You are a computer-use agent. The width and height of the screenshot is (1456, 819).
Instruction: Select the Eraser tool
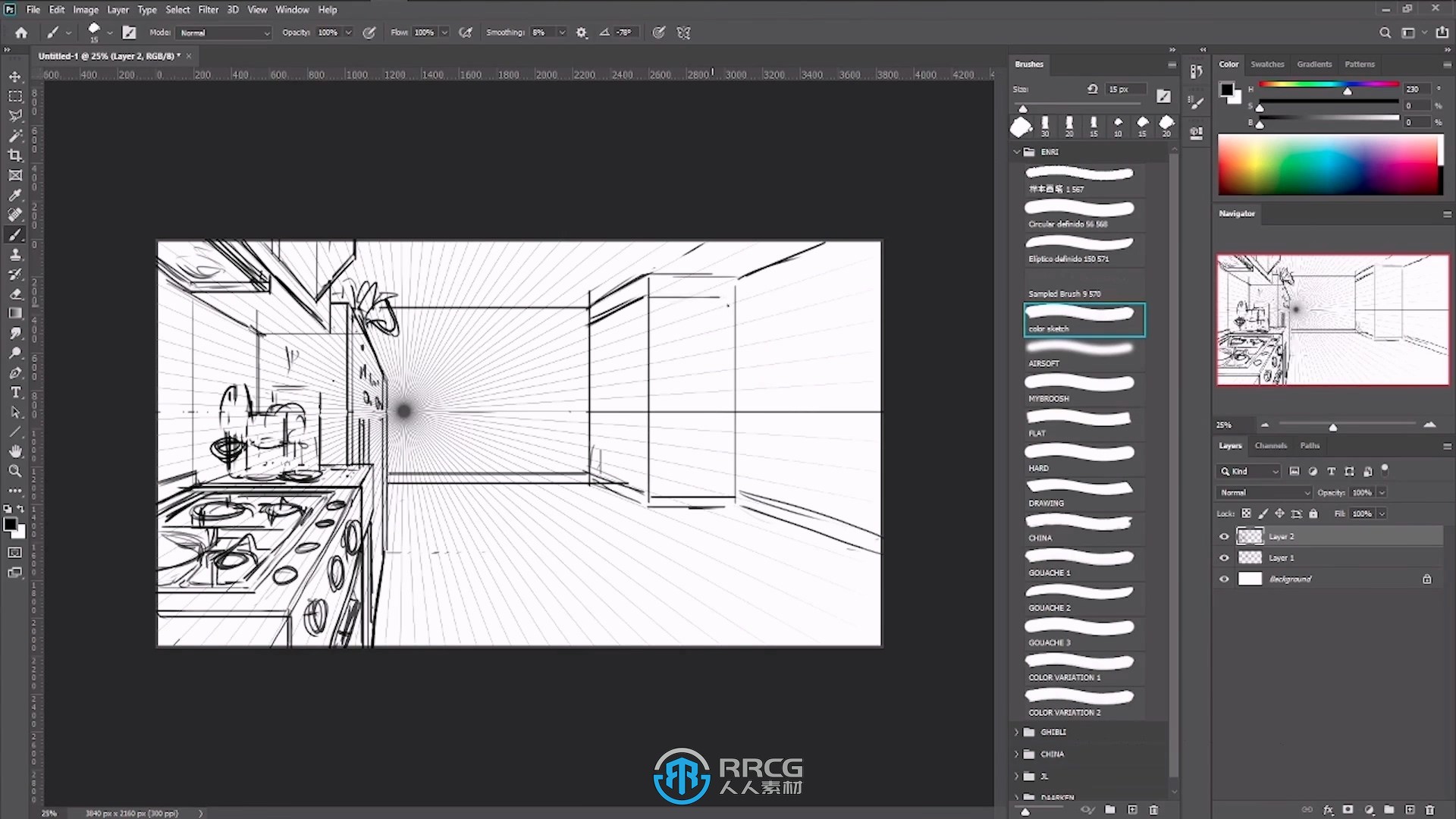(x=15, y=293)
